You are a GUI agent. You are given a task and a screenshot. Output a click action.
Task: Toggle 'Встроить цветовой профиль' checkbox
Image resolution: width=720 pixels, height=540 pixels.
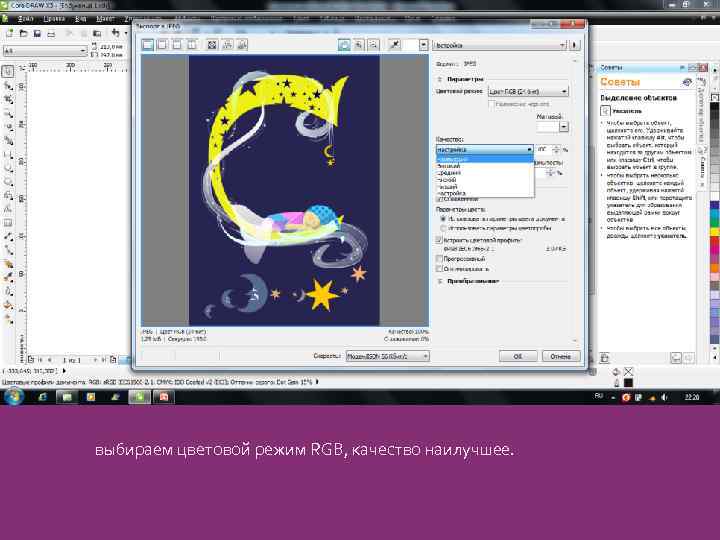coord(439,240)
